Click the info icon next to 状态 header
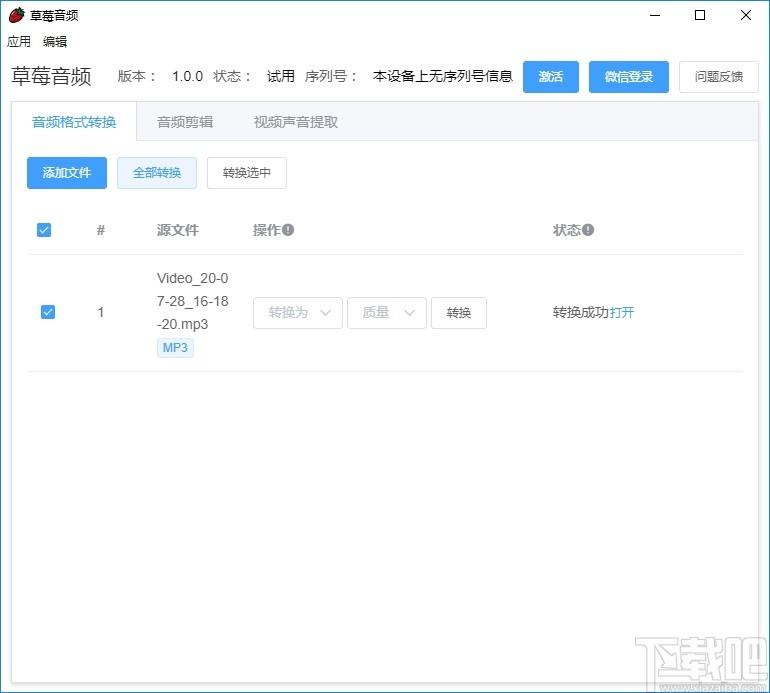770x693 pixels. click(x=588, y=229)
